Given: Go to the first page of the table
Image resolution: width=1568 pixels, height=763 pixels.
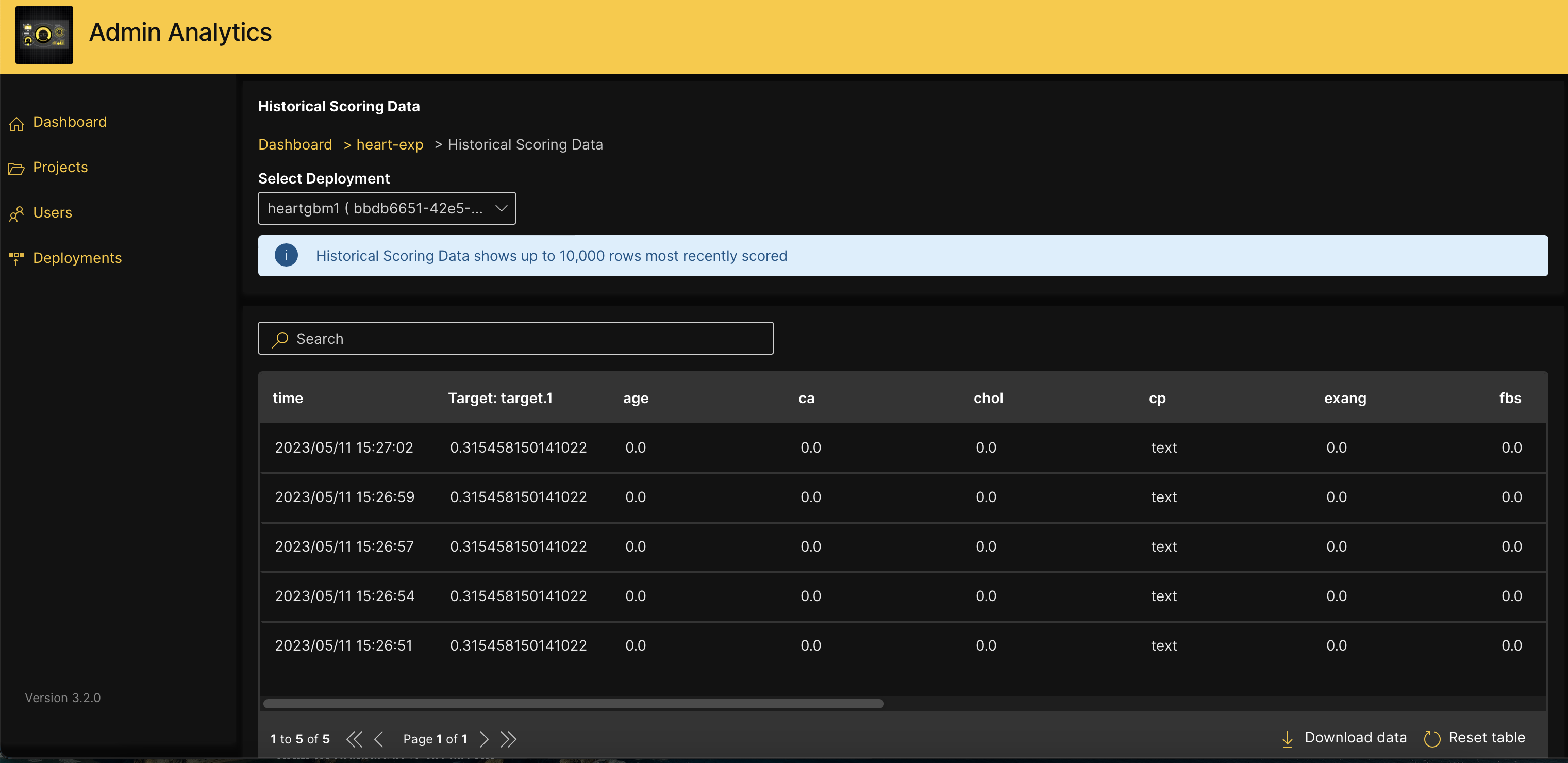Looking at the screenshot, I should 354,739.
